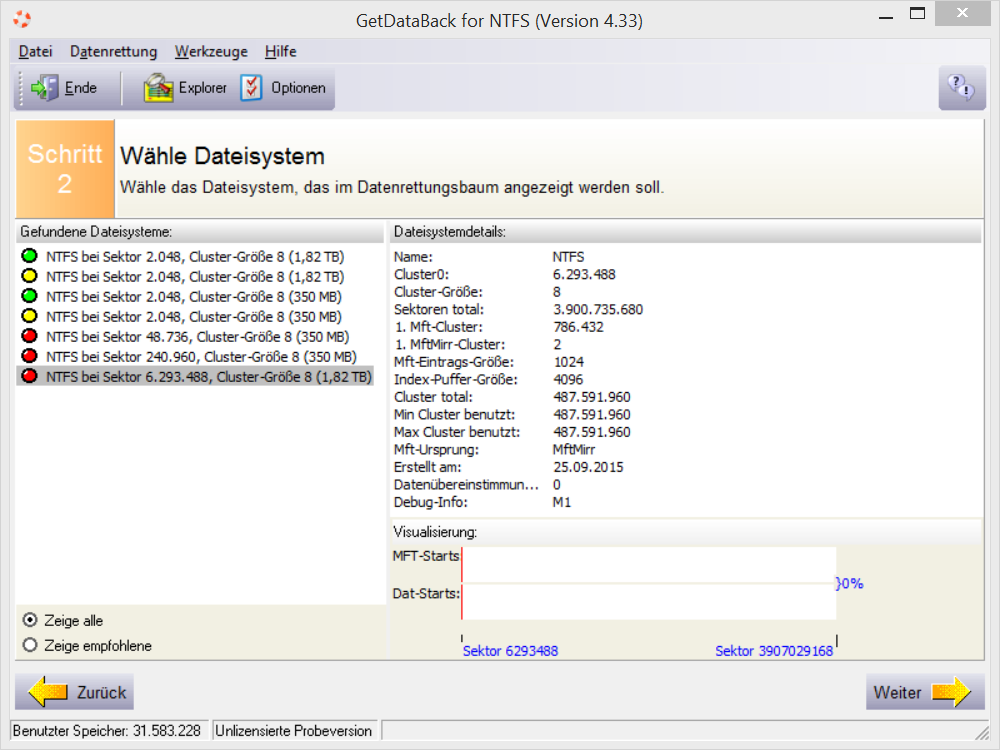The image size is (1000, 750).
Task: Click Benutzter Speicher status bar entry
Action: 110,731
